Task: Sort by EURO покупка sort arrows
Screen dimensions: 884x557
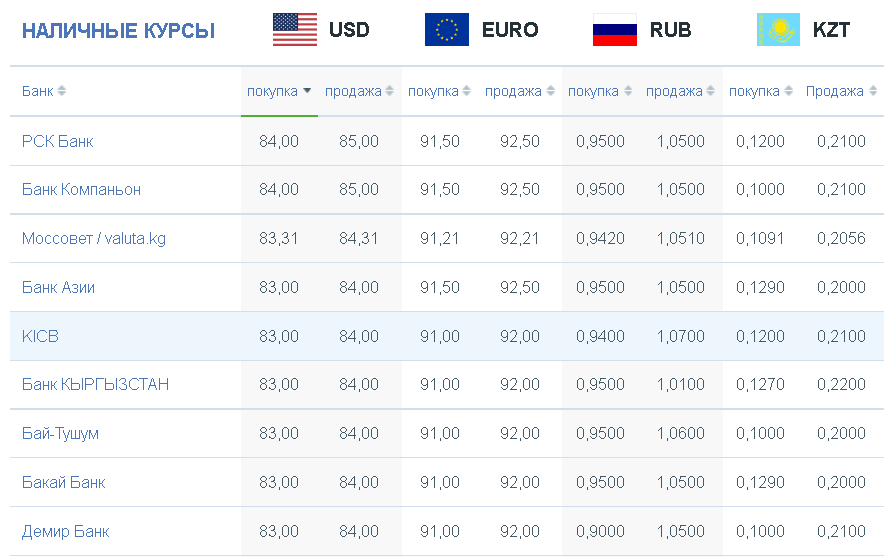Action: 466,91
